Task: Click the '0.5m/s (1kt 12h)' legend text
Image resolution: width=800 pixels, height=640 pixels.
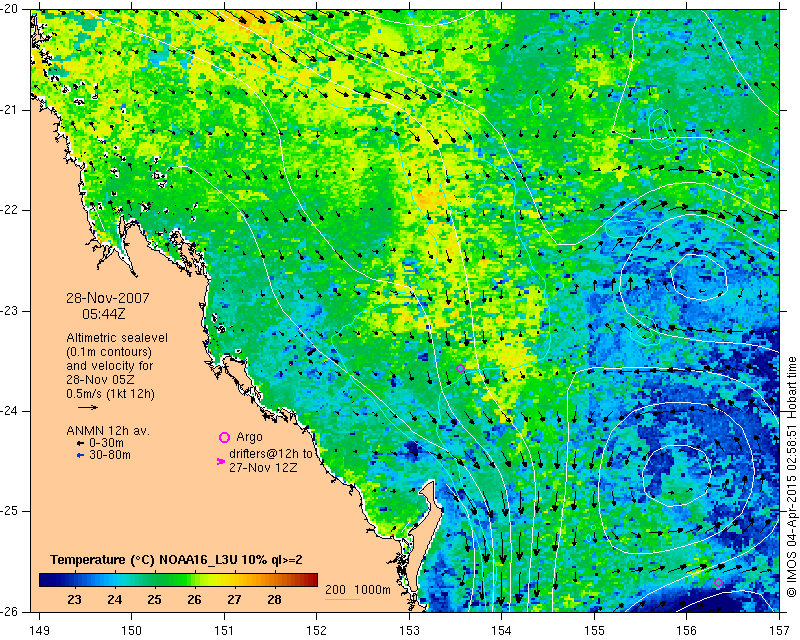Action: click(110, 394)
